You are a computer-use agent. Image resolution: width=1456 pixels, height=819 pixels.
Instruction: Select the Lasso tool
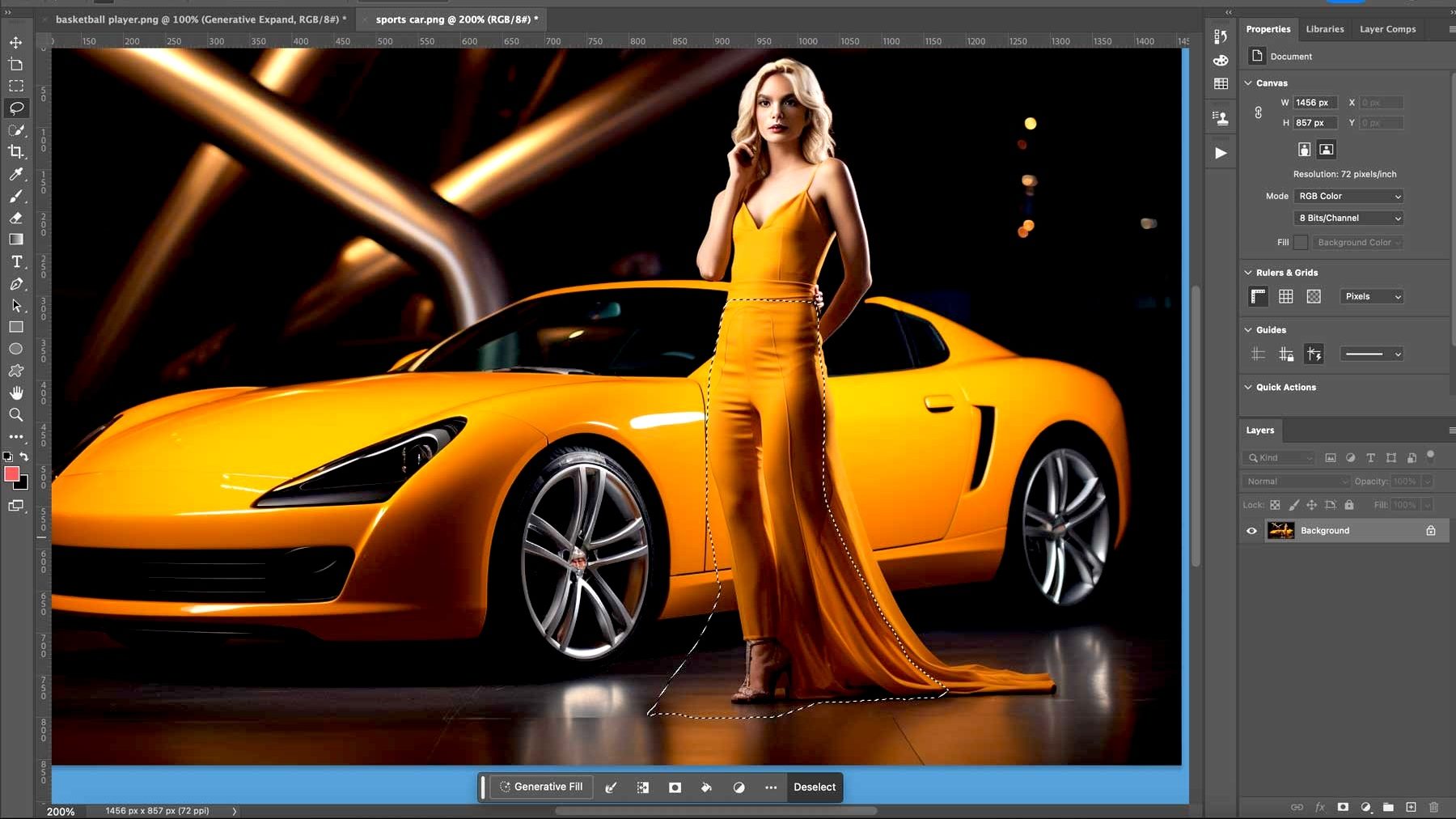coord(15,108)
